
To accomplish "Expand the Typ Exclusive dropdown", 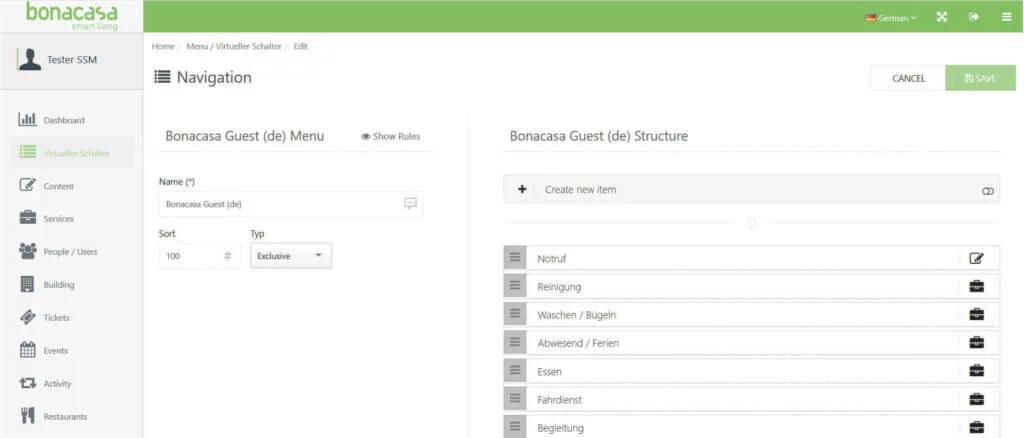I will tap(290, 256).
